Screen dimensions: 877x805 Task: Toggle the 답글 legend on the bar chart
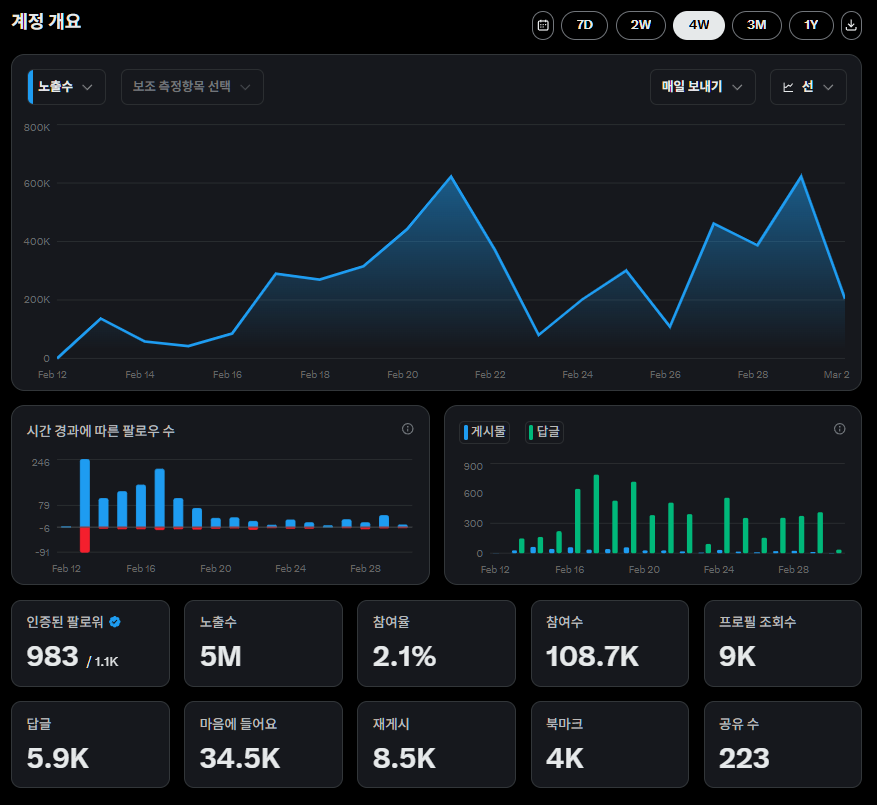tap(543, 432)
